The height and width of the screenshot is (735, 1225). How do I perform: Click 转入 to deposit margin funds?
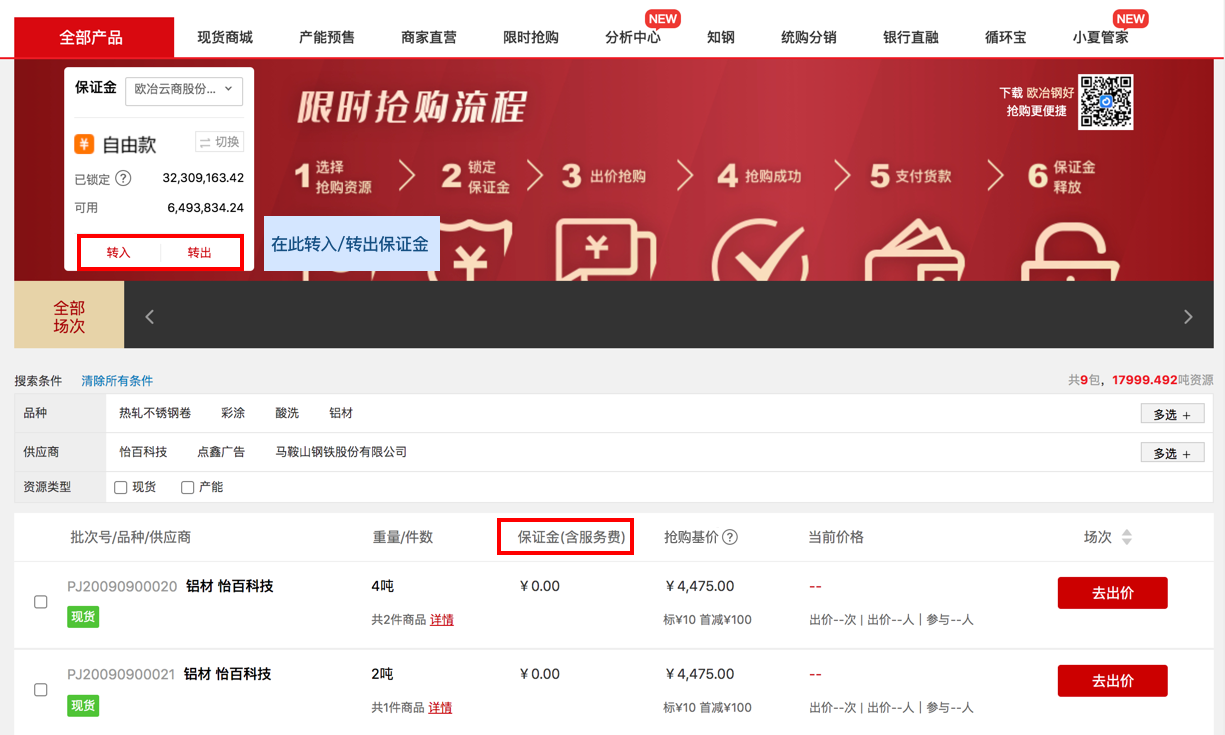(119, 253)
